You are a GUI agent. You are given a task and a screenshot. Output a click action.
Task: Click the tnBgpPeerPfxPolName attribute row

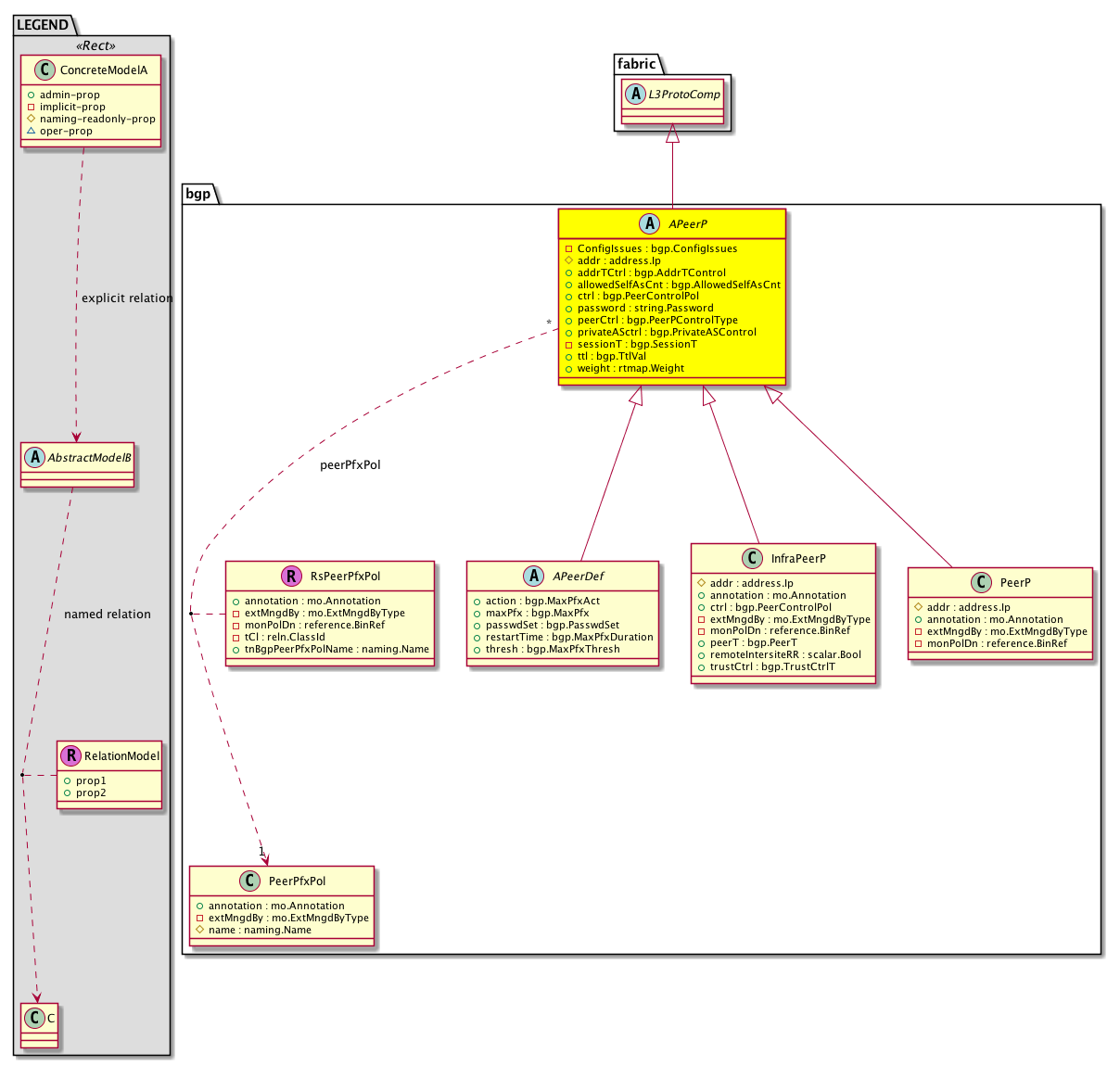click(x=337, y=649)
